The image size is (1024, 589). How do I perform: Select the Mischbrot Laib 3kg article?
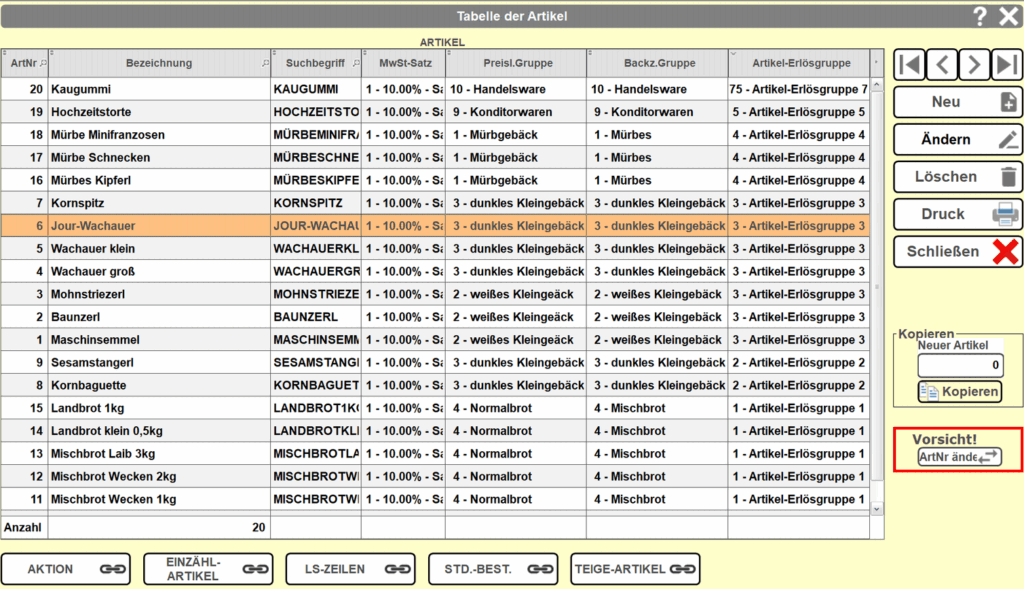point(435,454)
